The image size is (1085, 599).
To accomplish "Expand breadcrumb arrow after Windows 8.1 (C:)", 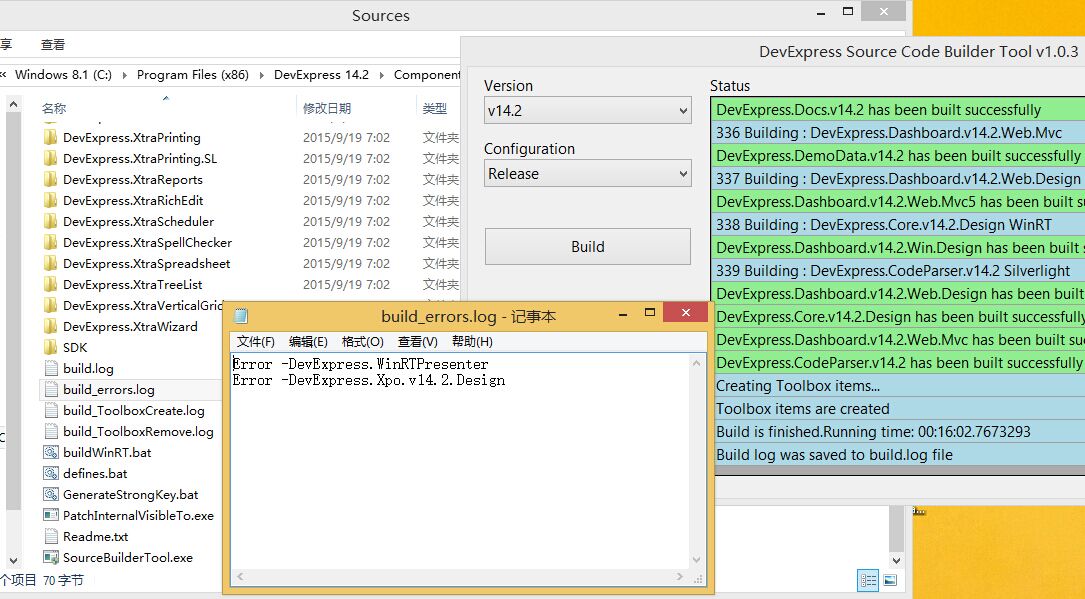I will click(125, 75).
